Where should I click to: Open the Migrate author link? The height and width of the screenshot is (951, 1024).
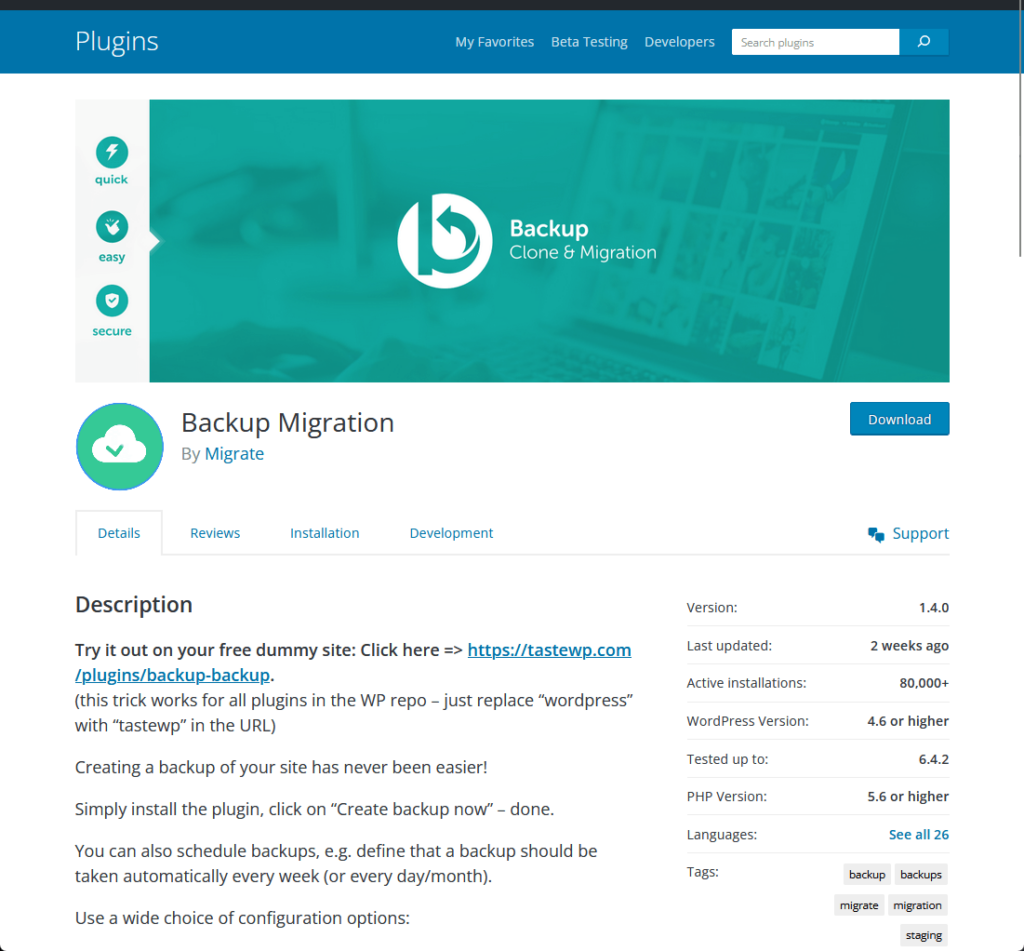pyautogui.click(x=234, y=454)
